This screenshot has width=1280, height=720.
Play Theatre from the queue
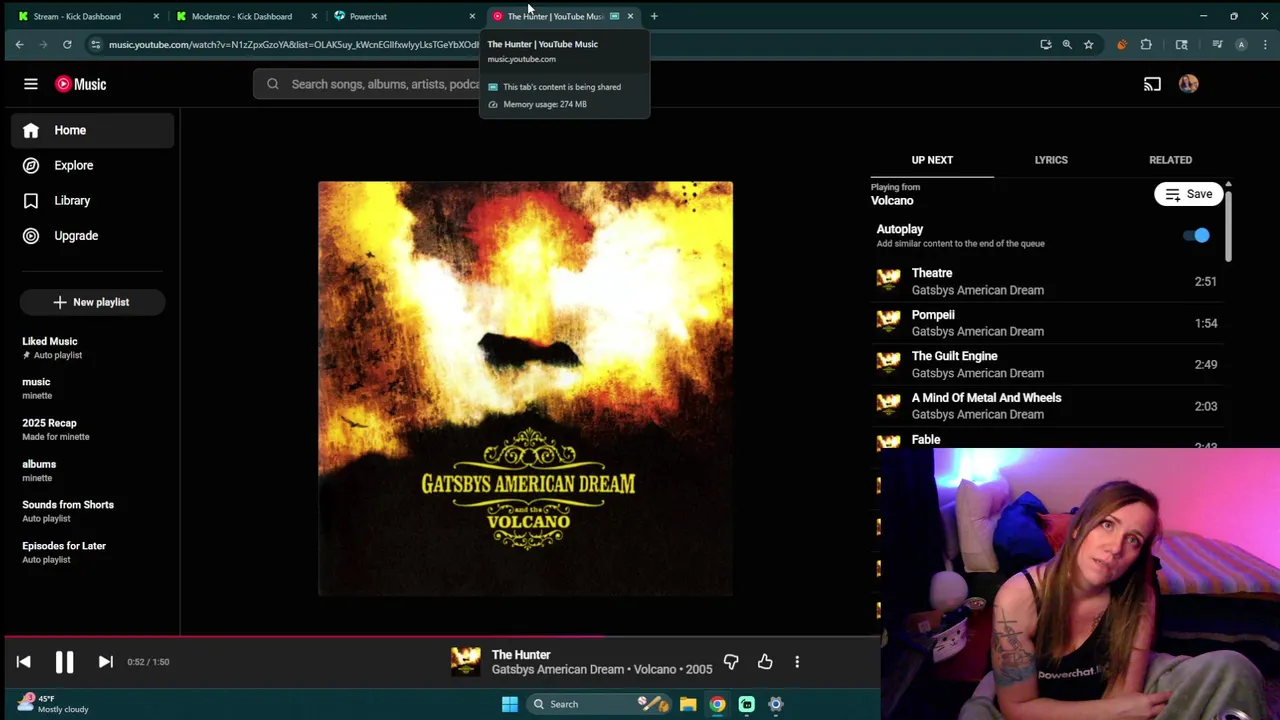click(1047, 281)
